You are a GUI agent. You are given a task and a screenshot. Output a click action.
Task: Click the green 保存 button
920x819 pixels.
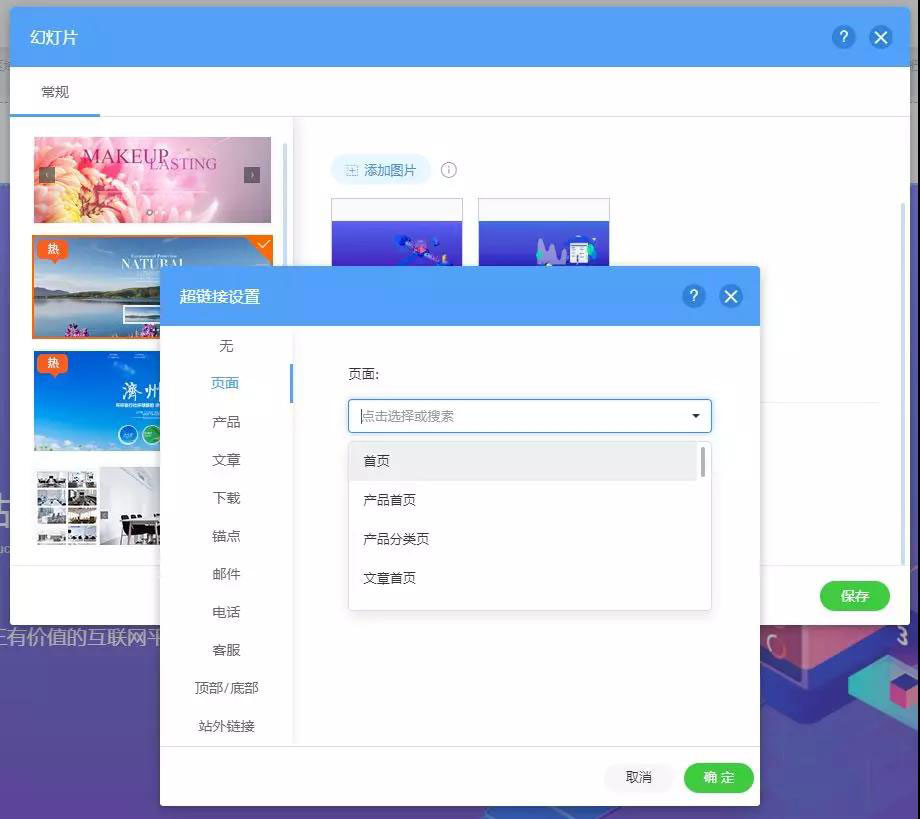coord(854,595)
